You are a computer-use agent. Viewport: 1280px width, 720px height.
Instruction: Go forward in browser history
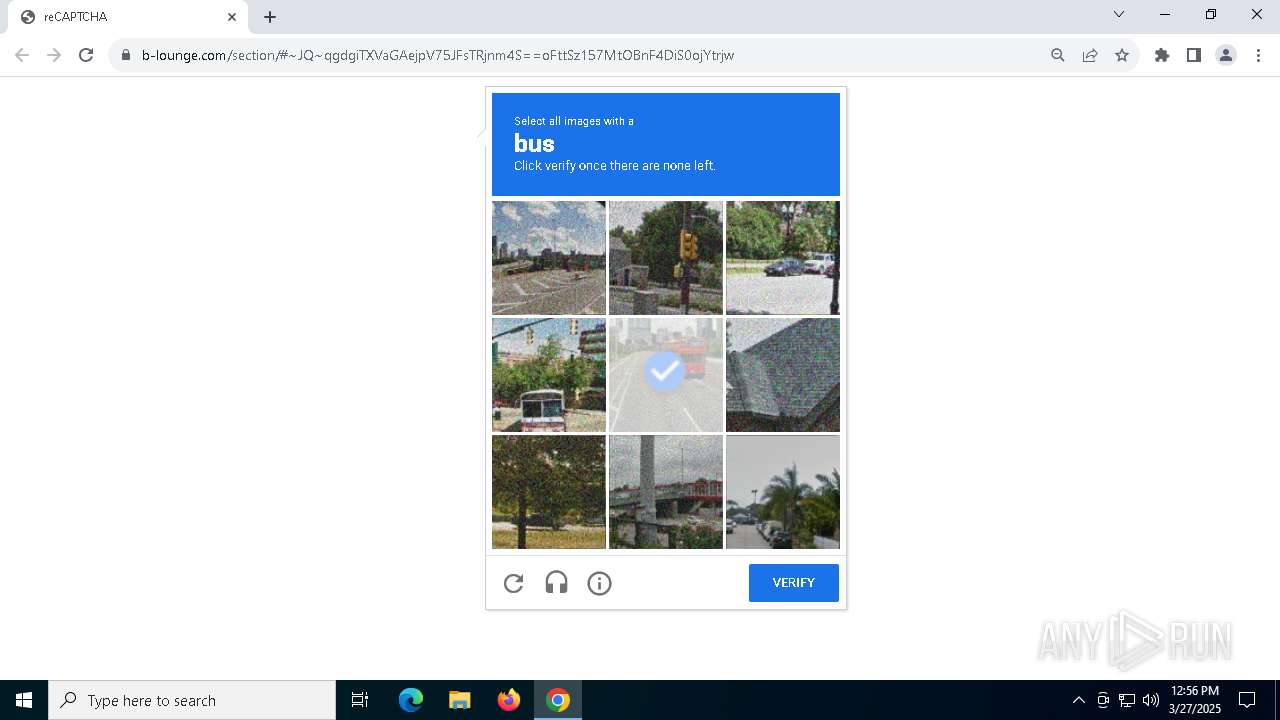pos(54,55)
